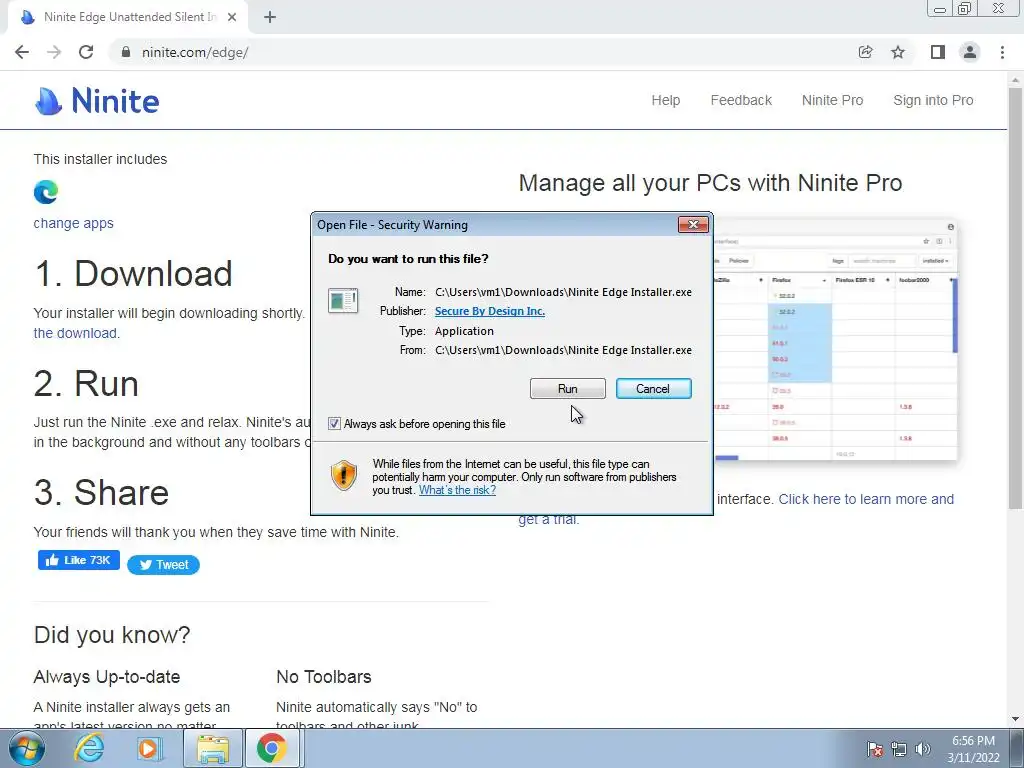Go back to the previous page in Chrome

point(22,52)
